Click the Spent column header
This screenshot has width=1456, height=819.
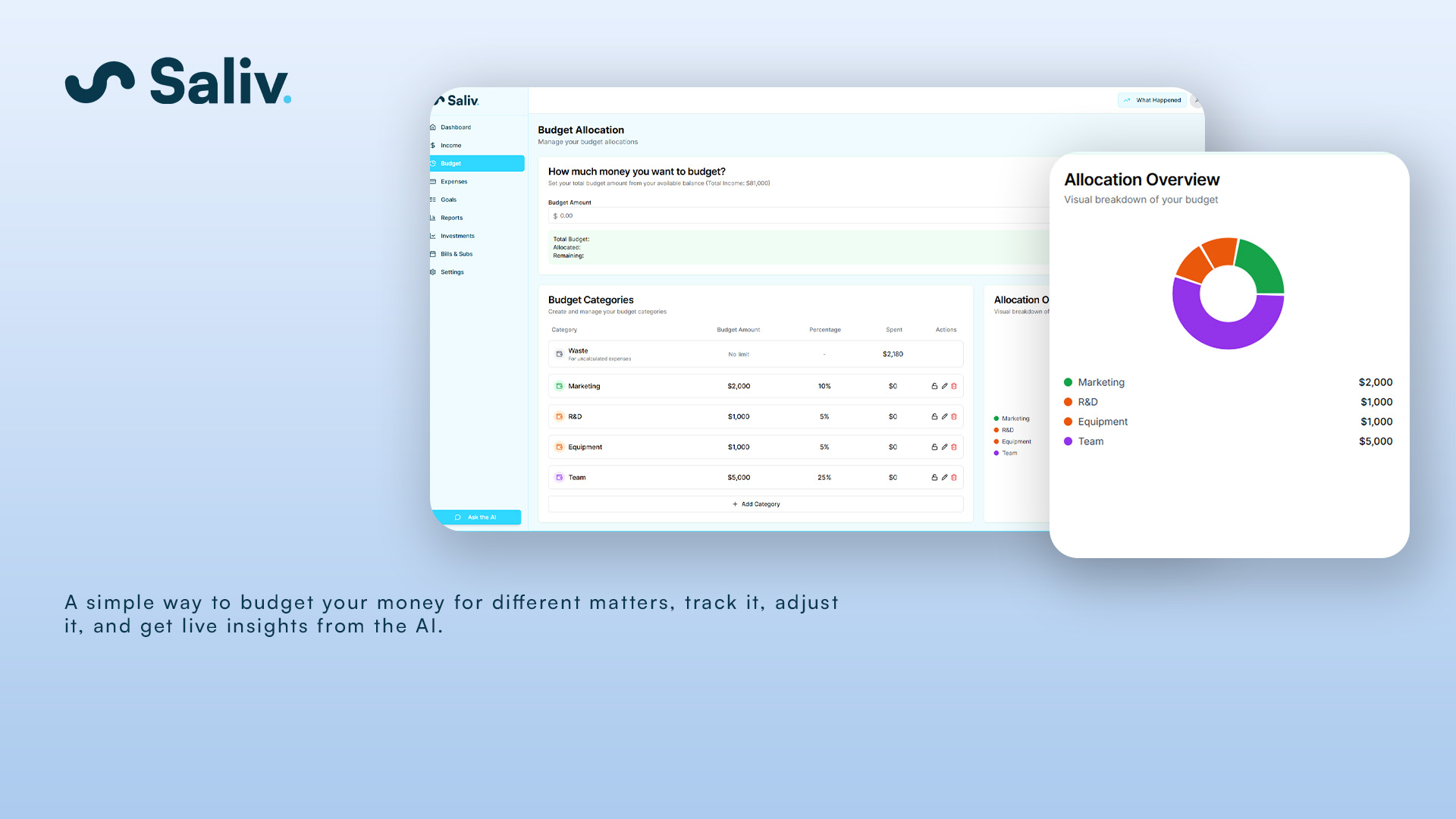[x=894, y=330]
